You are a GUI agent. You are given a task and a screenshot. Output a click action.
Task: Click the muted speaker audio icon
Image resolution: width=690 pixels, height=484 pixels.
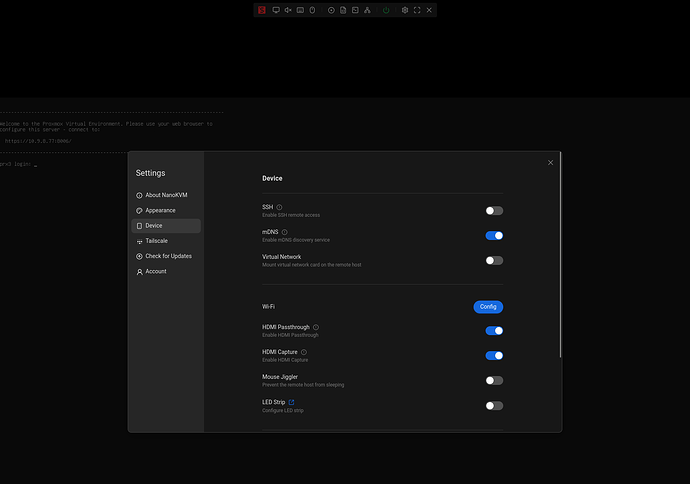tap(288, 10)
